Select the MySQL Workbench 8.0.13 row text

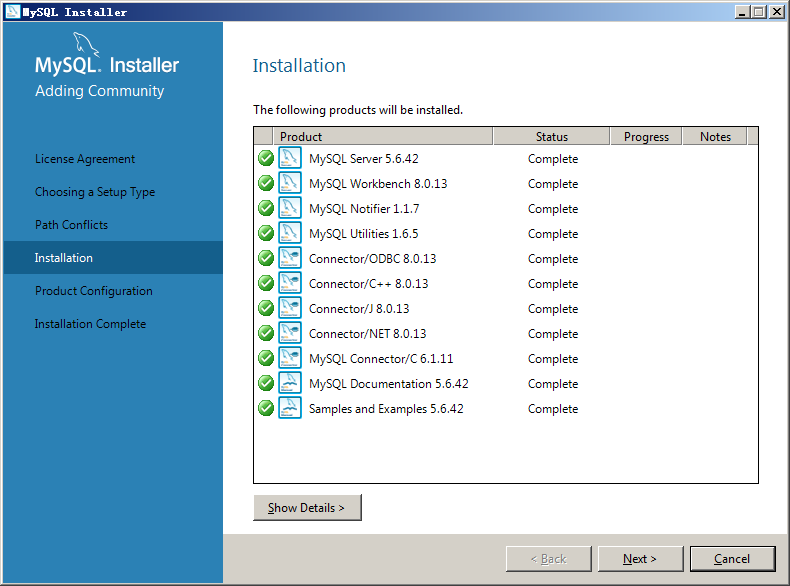pyautogui.click(x=378, y=184)
